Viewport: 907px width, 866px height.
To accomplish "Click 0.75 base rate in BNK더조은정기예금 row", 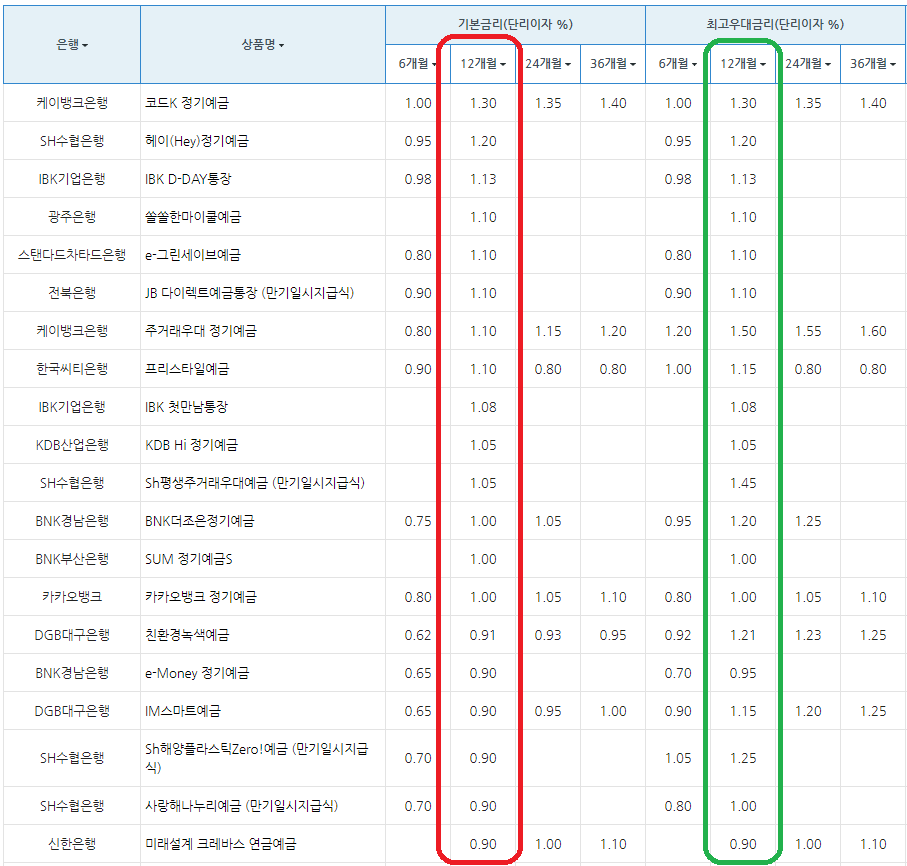I will (418, 521).
